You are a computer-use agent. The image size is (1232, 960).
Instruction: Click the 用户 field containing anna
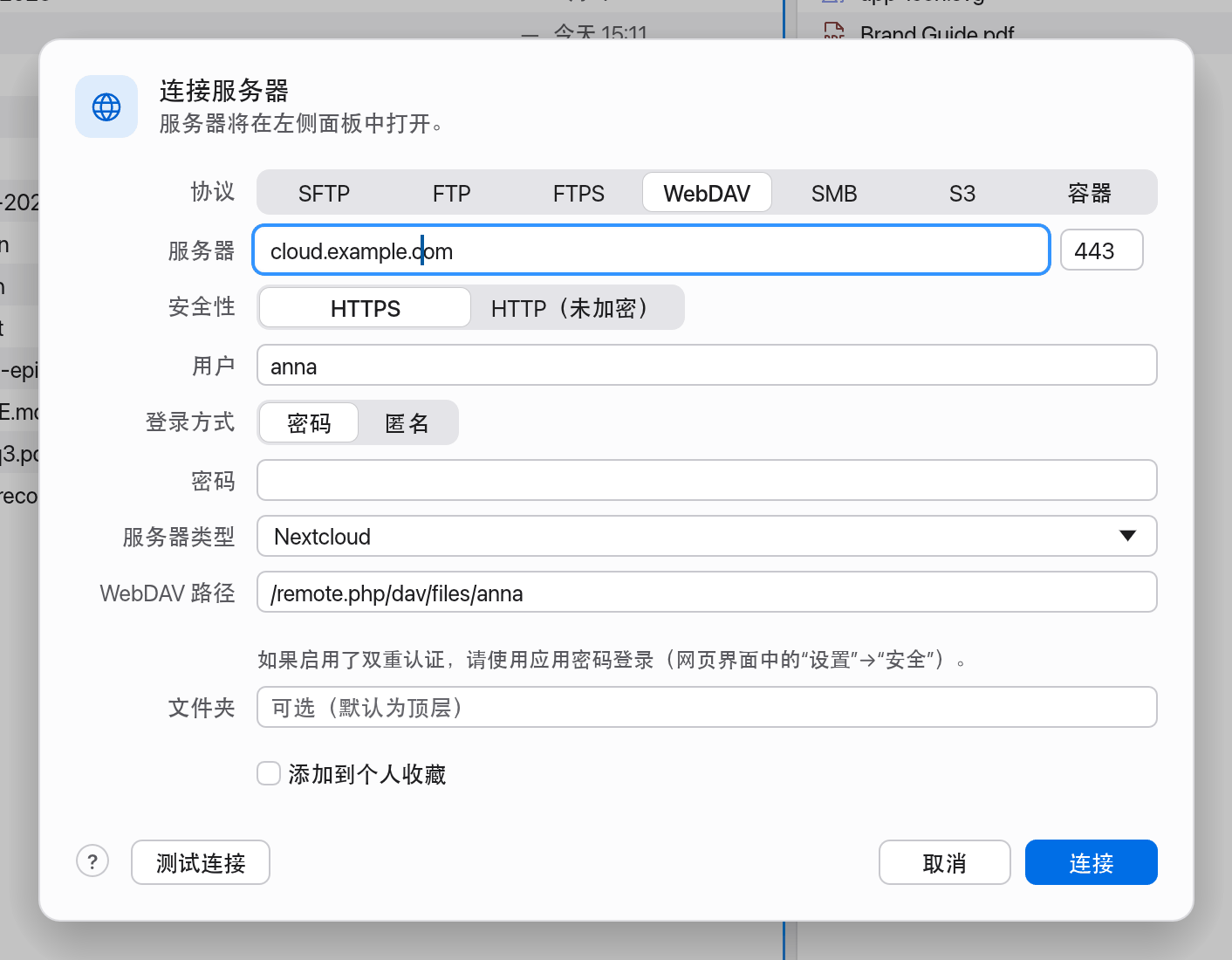(x=707, y=366)
